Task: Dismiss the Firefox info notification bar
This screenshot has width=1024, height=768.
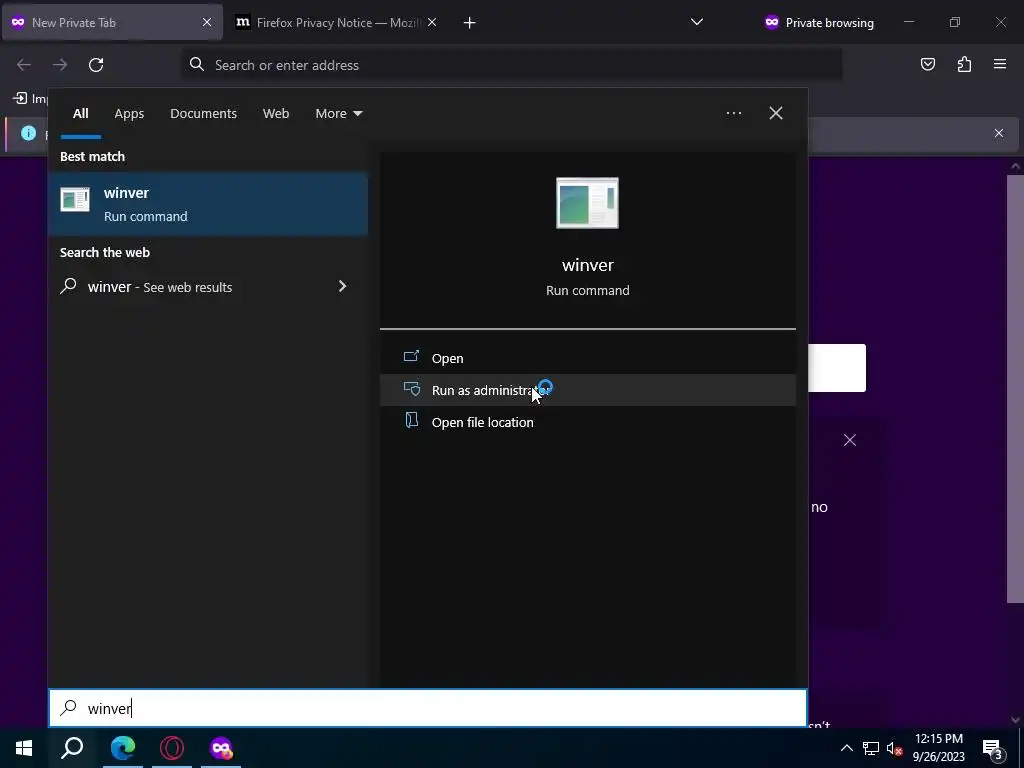Action: pyautogui.click(x=999, y=133)
